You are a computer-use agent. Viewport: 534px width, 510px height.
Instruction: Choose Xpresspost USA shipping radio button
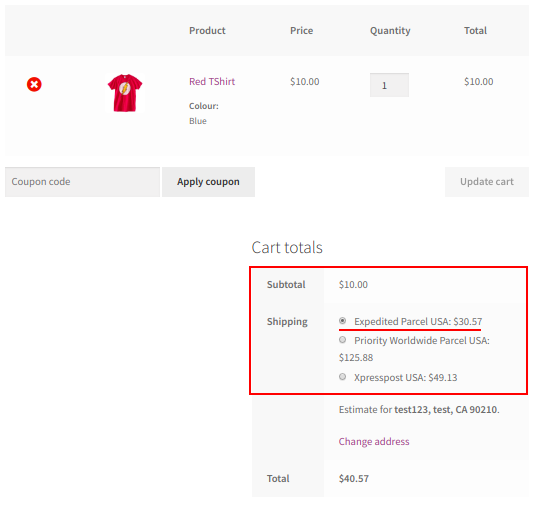343,377
